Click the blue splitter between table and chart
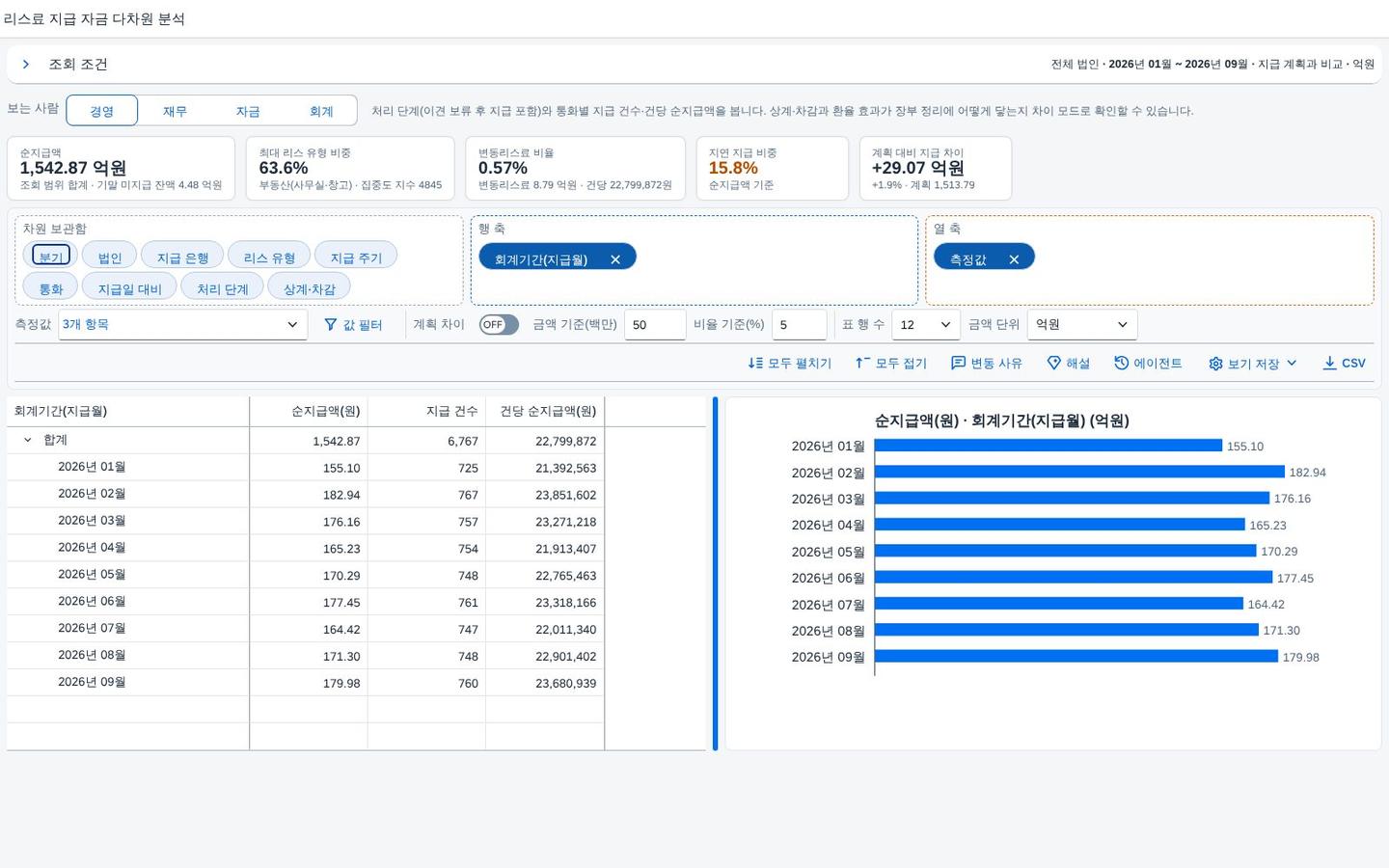The width and height of the screenshot is (1389, 868). coord(715,574)
